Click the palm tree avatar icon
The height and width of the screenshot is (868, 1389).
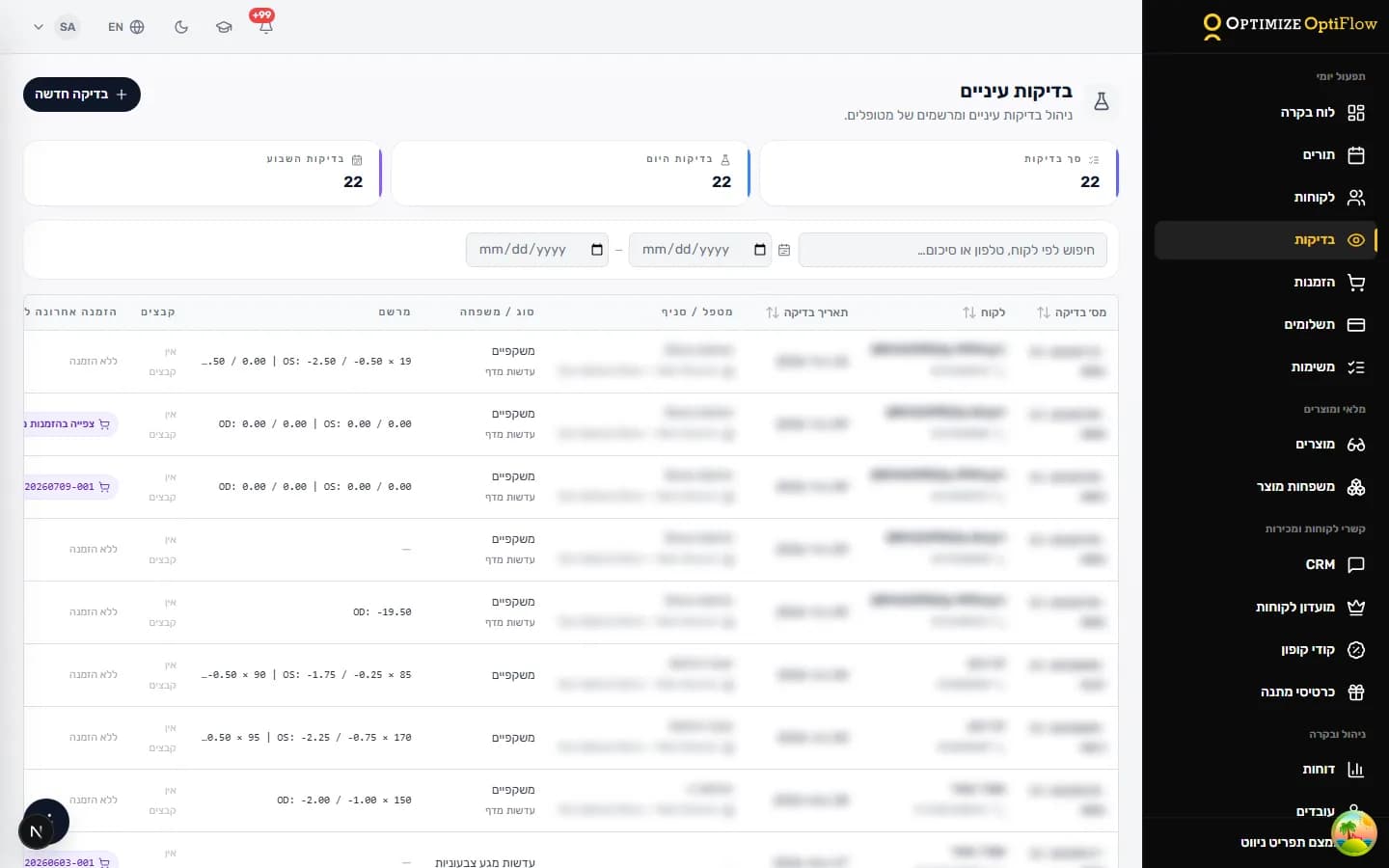[x=1353, y=833]
